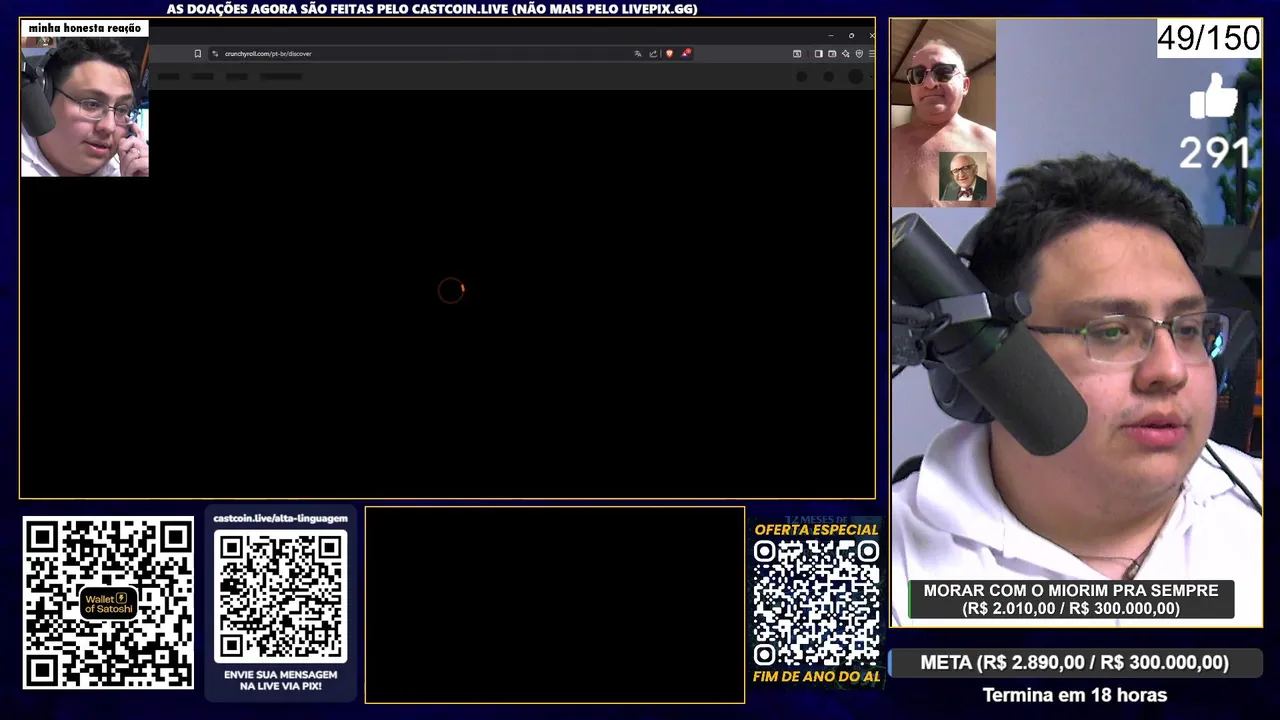Click the castcoin.live/alta-linguagem QR code

280,596
